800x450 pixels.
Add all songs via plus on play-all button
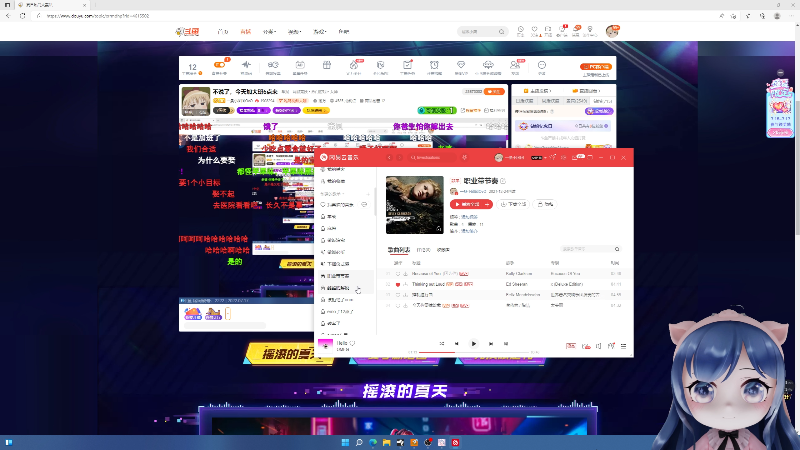tap(488, 204)
